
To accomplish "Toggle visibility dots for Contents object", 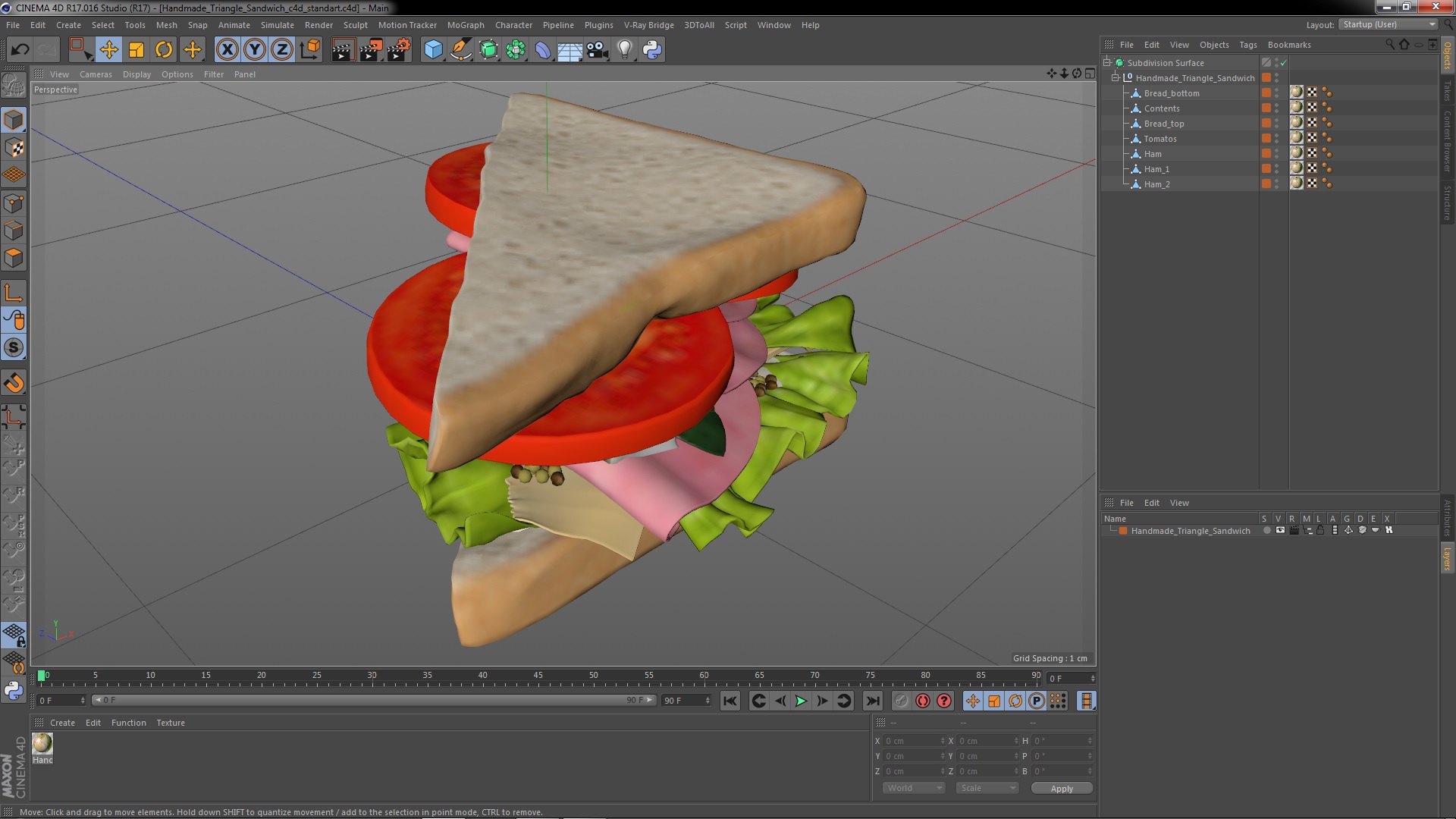I will (1277, 108).
